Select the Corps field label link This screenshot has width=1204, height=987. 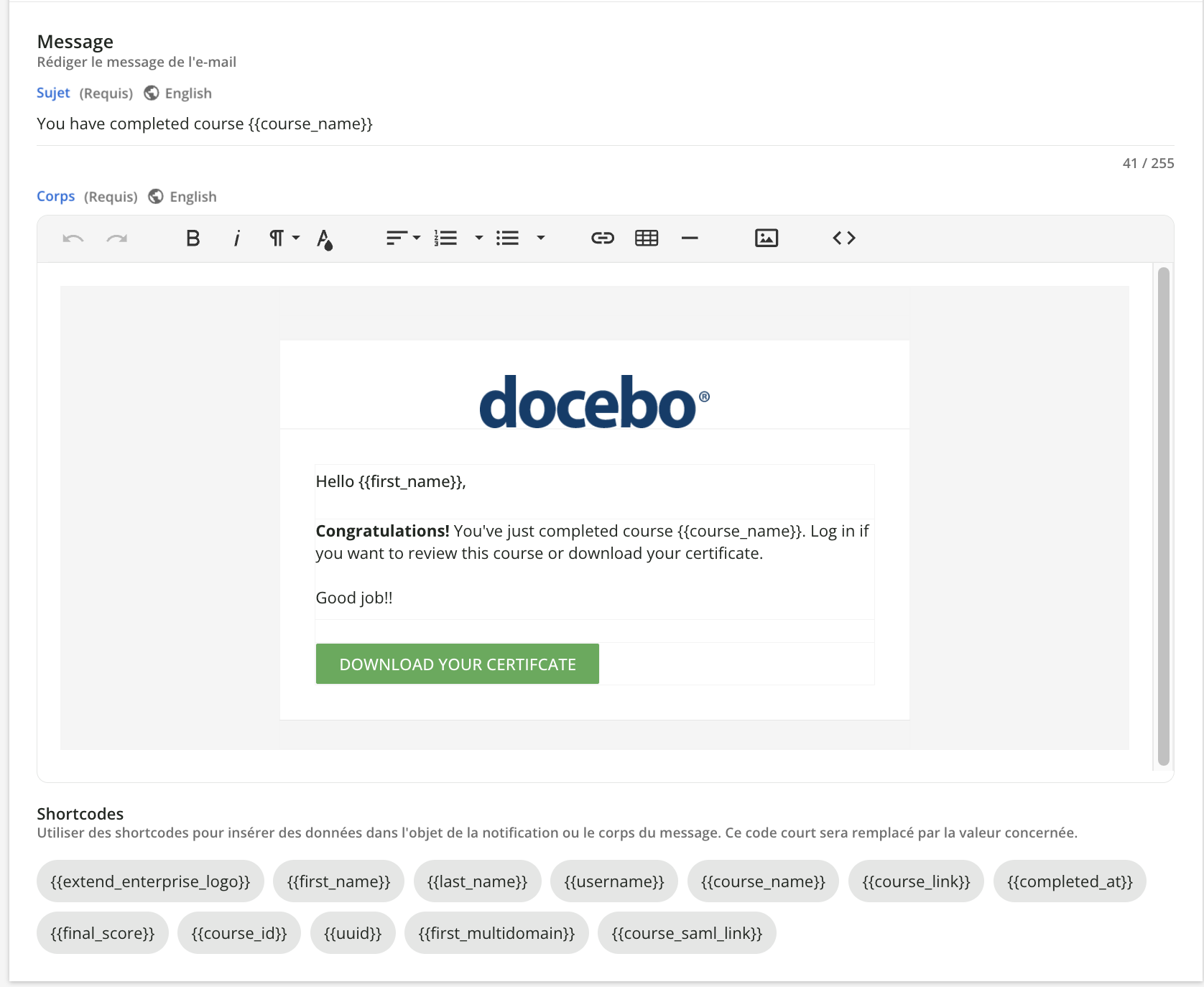click(x=55, y=196)
